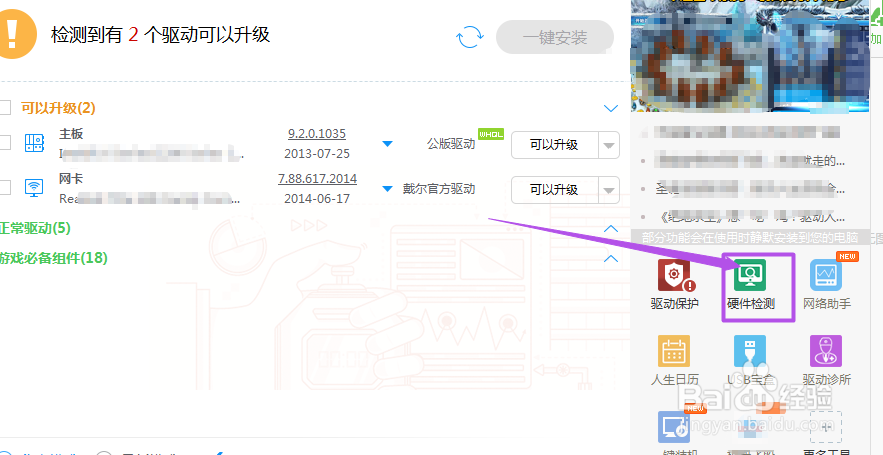The width and height of the screenshot is (883, 455).
Task: Open the USB宝盒 tool
Action: click(x=750, y=360)
